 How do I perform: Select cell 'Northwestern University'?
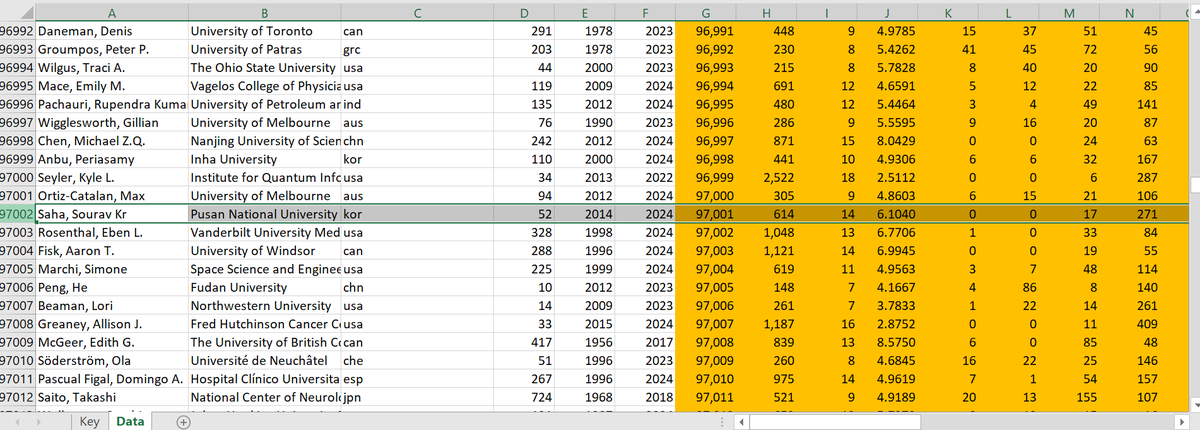[x=263, y=305]
